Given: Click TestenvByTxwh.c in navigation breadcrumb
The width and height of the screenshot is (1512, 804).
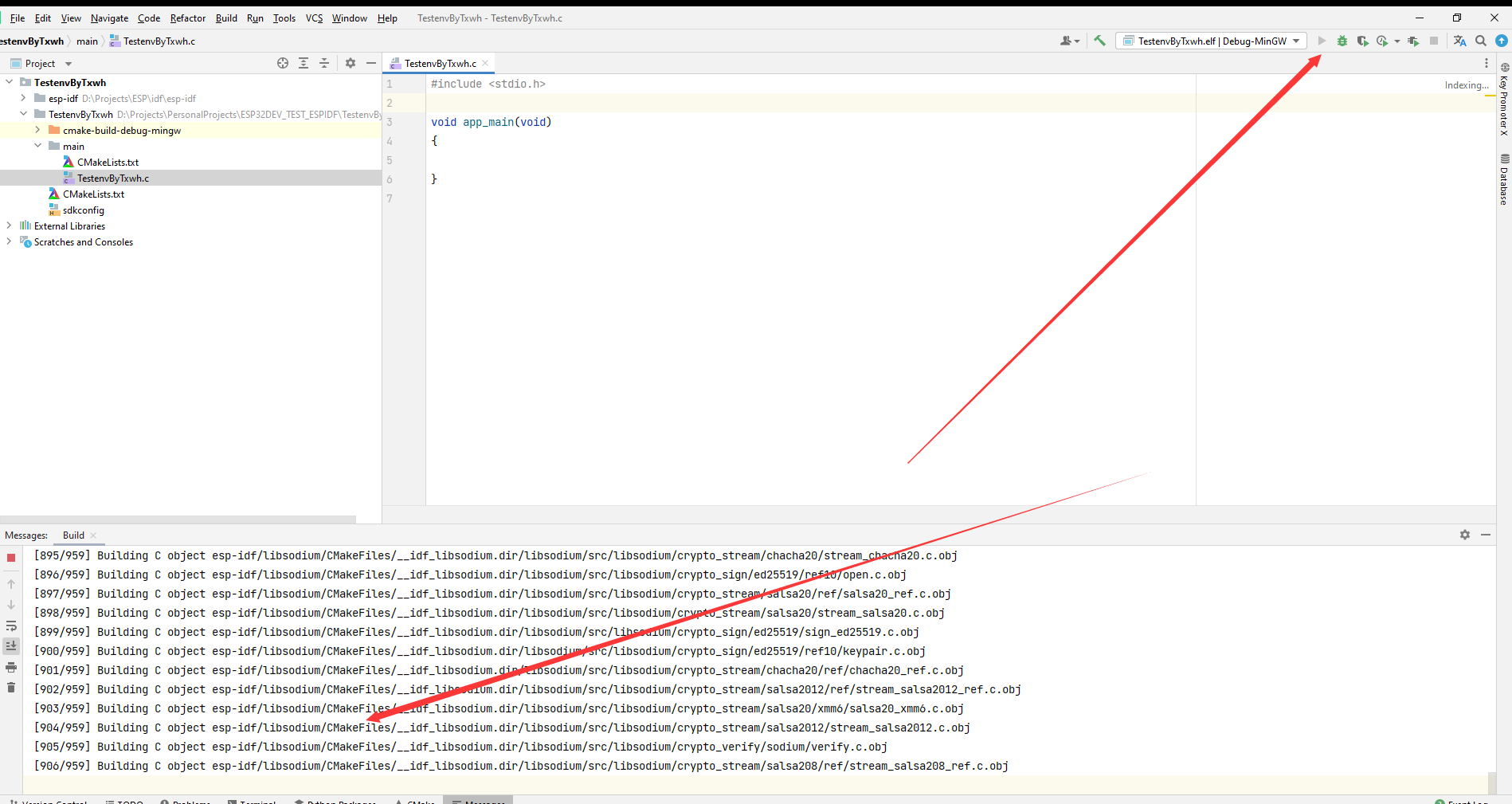Looking at the screenshot, I should click(153, 41).
